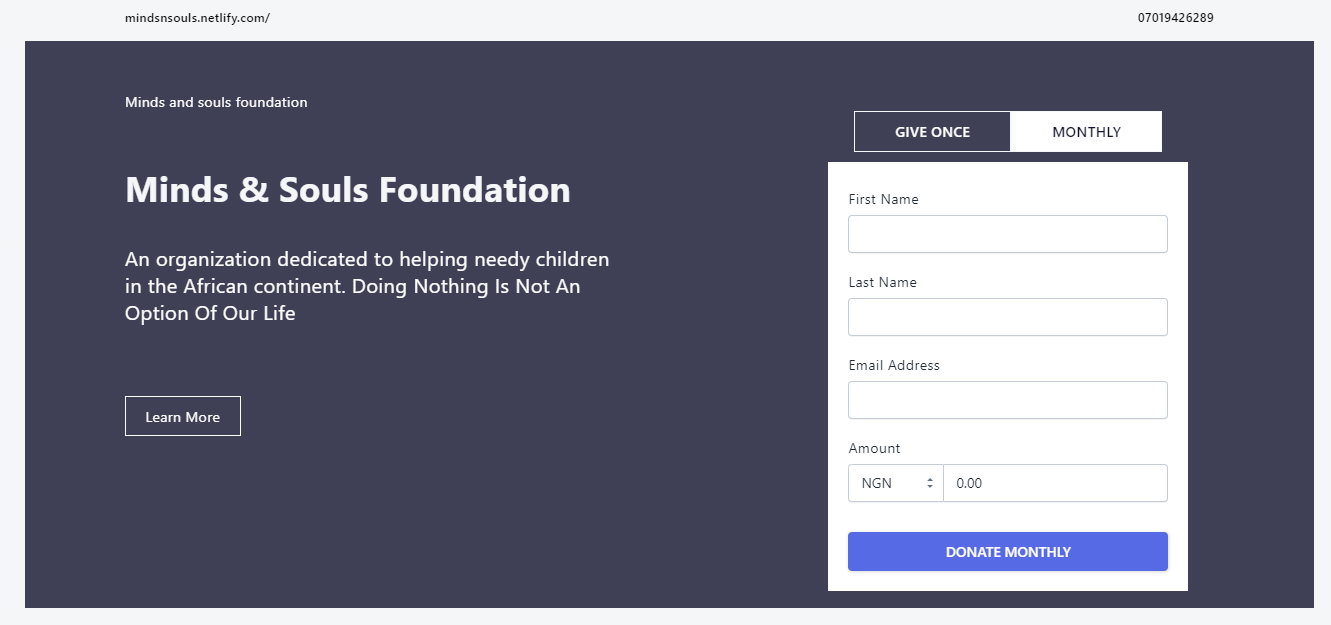Click the Last Name label
This screenshot has width=1331, height=625.
883,282
